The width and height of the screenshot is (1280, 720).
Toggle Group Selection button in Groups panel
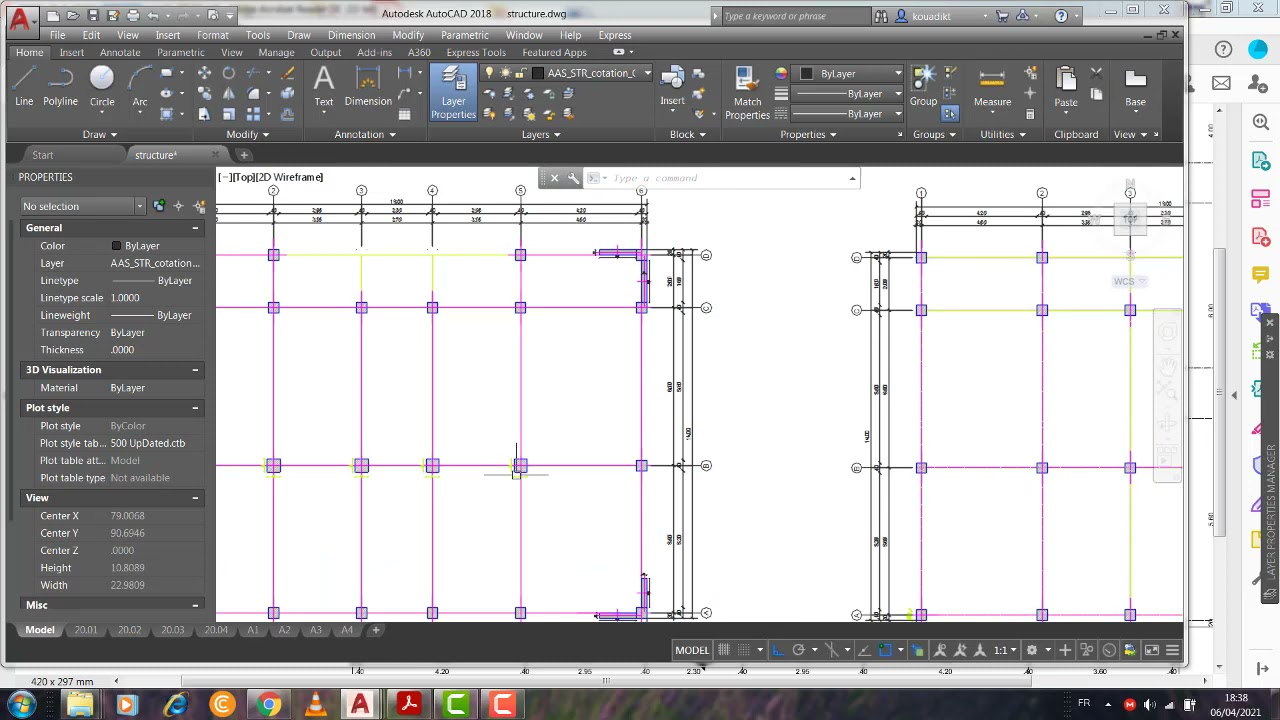950,114
